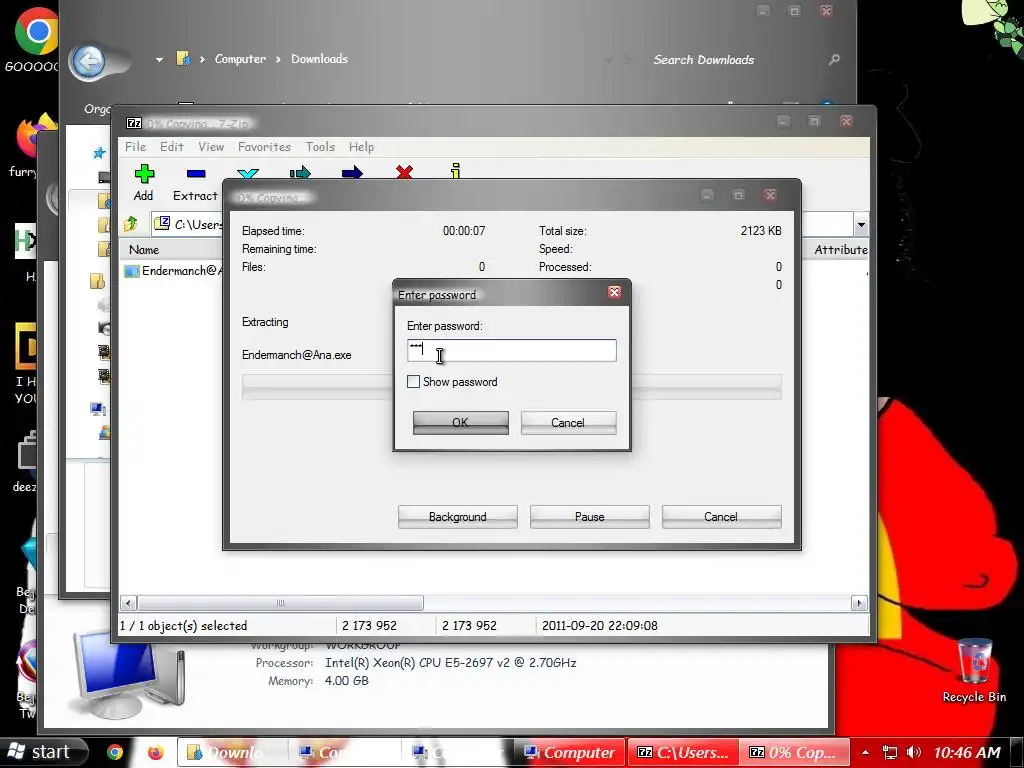Expand the 7-Zip address bar dropdown

click(861, 225)
